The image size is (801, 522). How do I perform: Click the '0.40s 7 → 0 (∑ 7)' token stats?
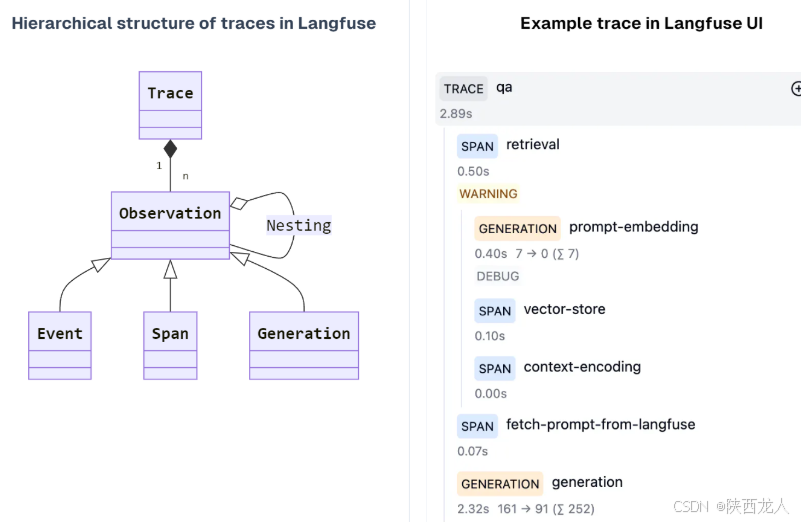pyautogui.click(x=527, y=254)
